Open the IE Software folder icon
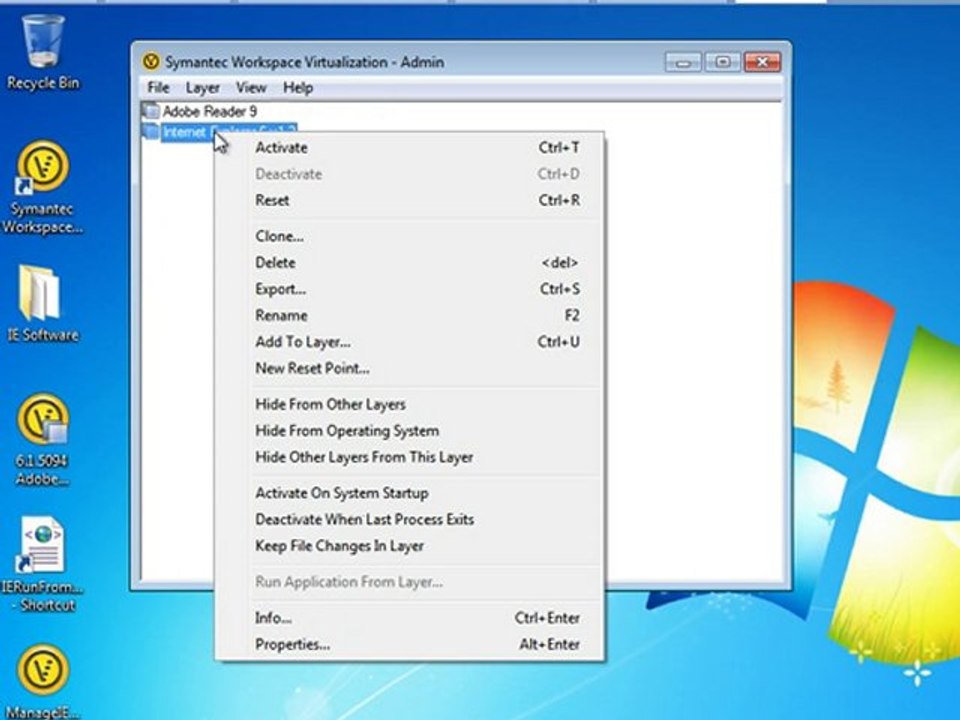Image resolution: width=960 pixels, height=720 pixels. pyautogui.click(x=42, y=304)
